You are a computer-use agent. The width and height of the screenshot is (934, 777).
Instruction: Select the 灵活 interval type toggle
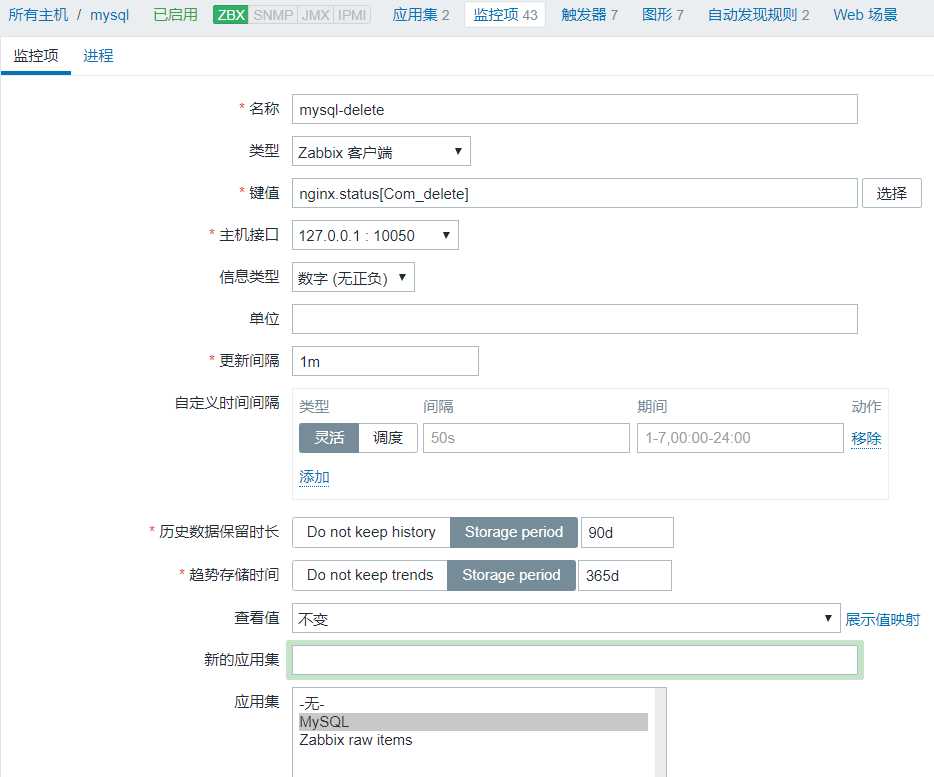(x=329, y=438)
